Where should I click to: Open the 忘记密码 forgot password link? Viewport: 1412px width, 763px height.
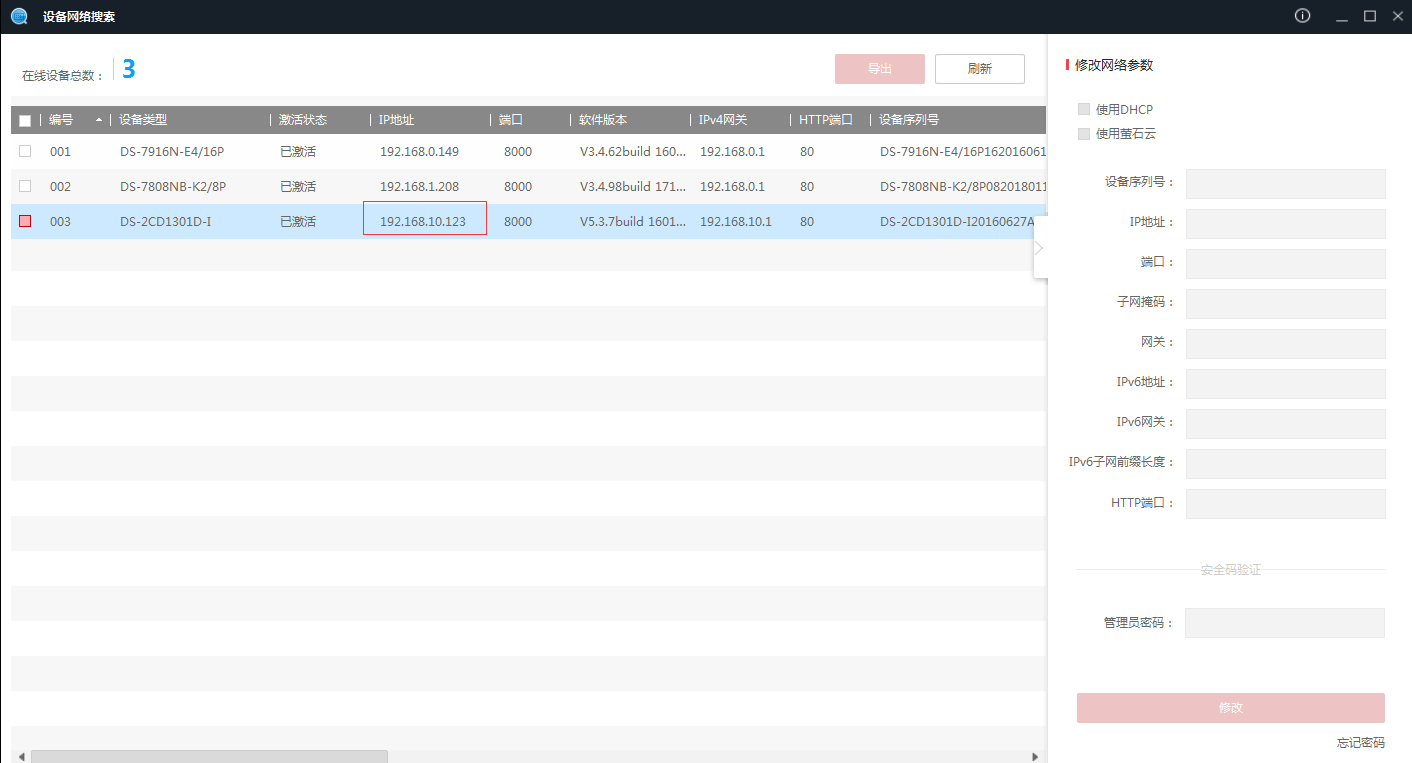click(x=1360, y=742)
